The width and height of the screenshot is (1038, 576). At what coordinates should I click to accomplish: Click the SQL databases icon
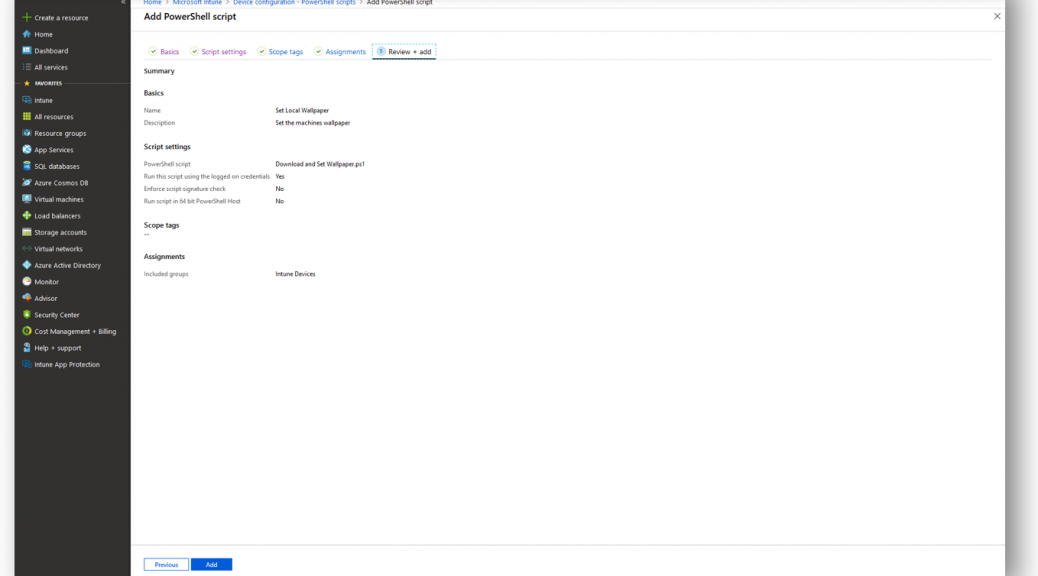pos(26,166)
